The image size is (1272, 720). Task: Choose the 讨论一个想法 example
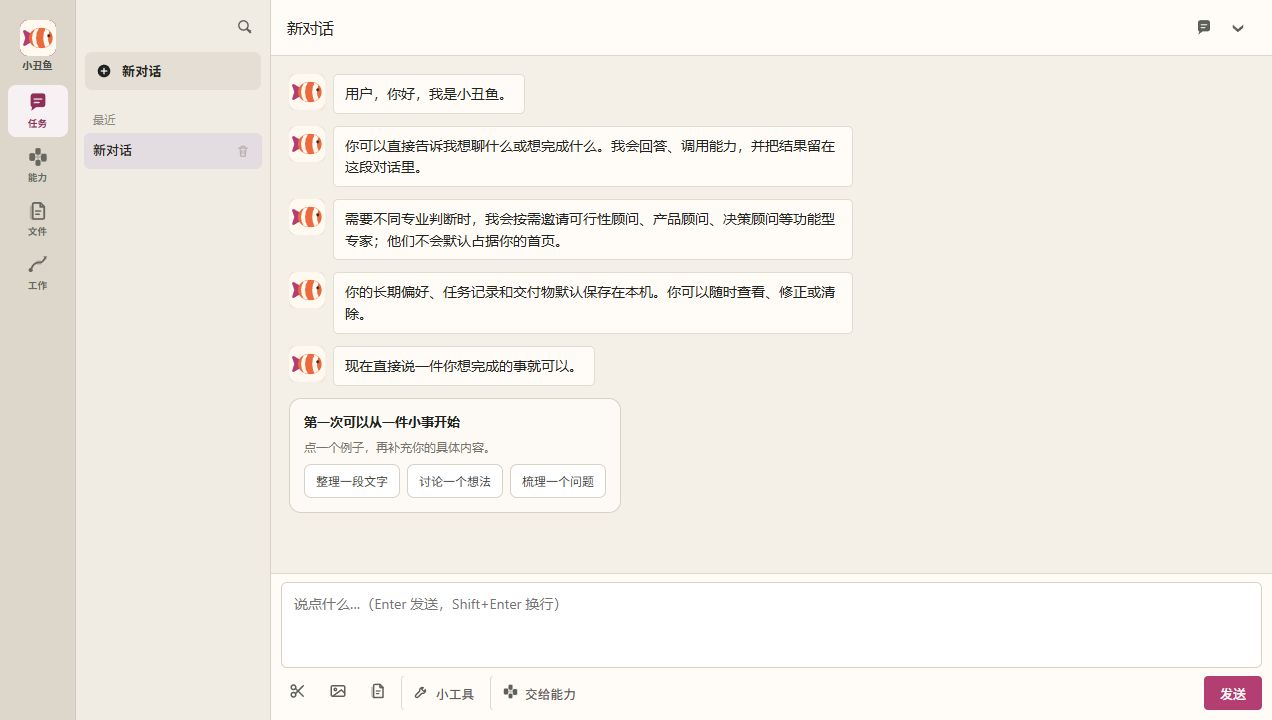pyautogui.click(x=455, y=481)
